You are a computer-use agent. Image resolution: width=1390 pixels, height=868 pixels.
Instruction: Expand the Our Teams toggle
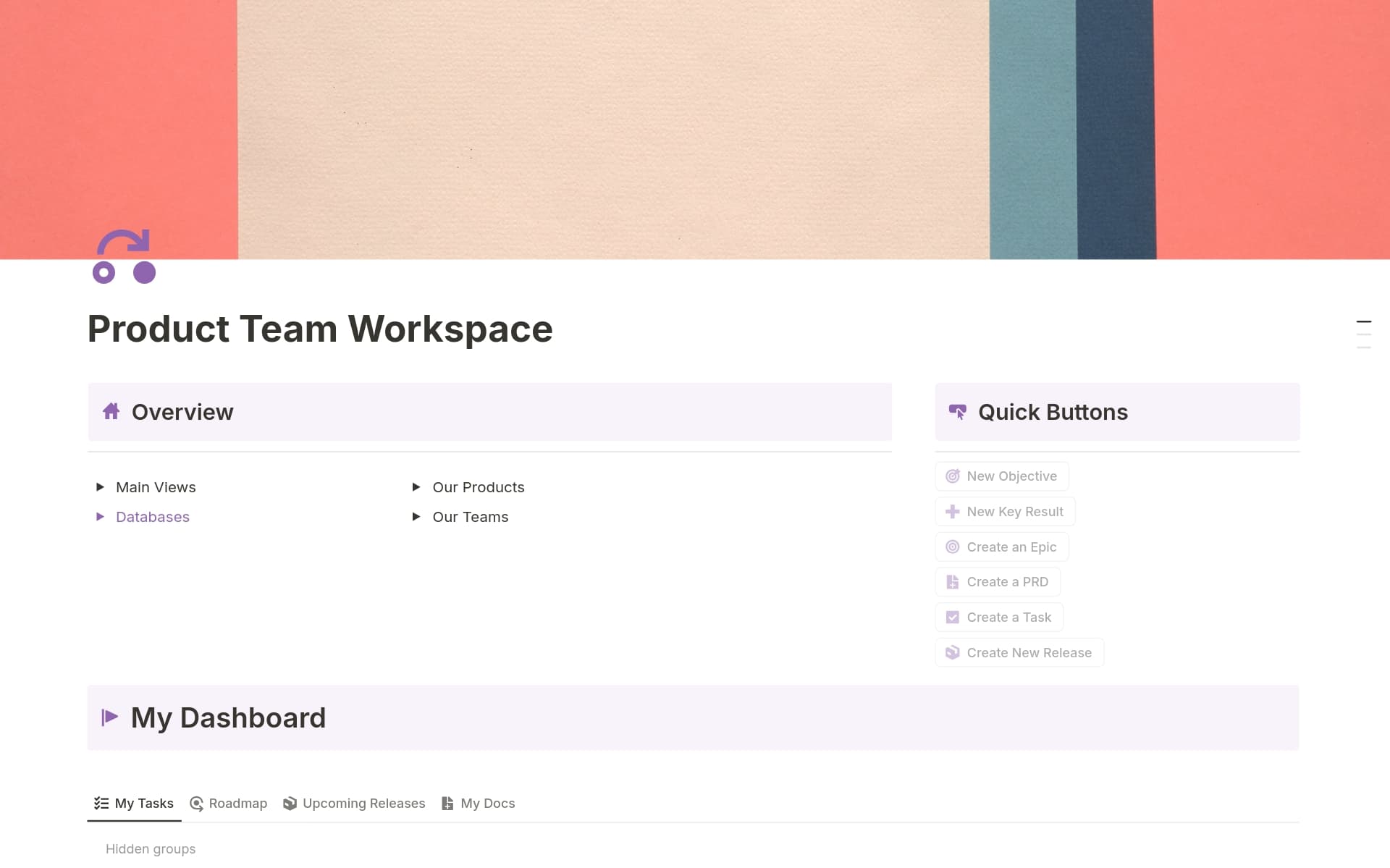click(x=416, y=516)
